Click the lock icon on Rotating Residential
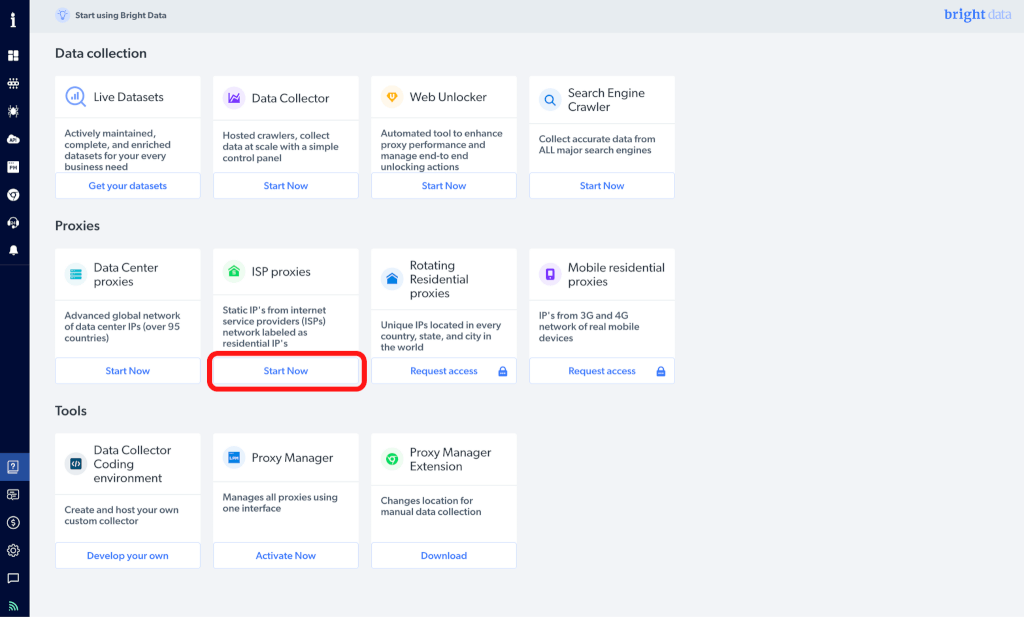 (503, 371)
